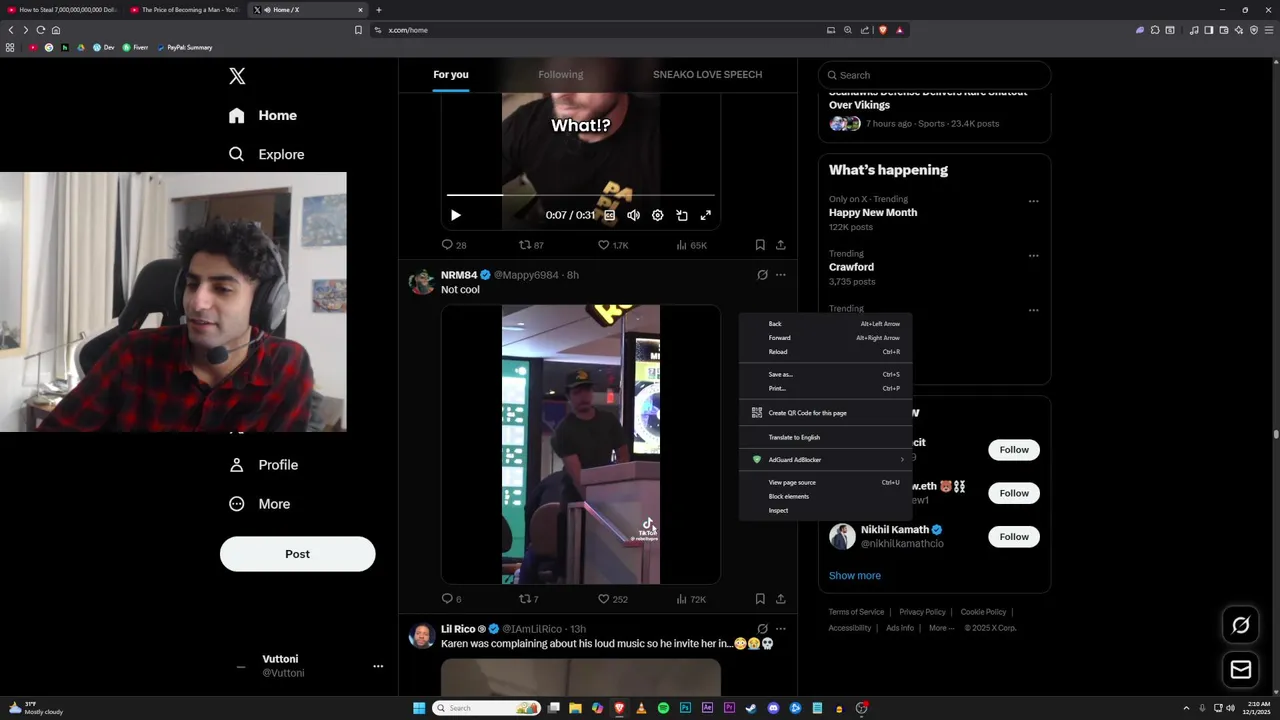The width and height of the screenshot is (1280, 720).
Task: Enter fullscreen on the top video
Action: click(x=705, y=215)
